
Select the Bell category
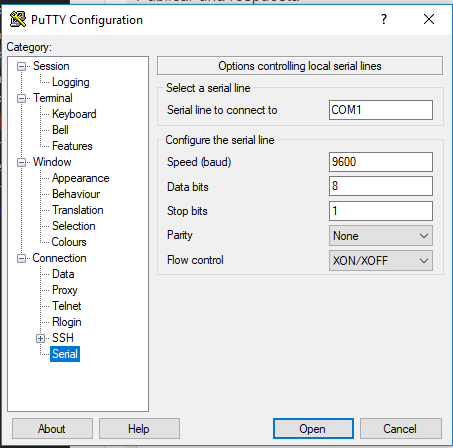point(60,130)
